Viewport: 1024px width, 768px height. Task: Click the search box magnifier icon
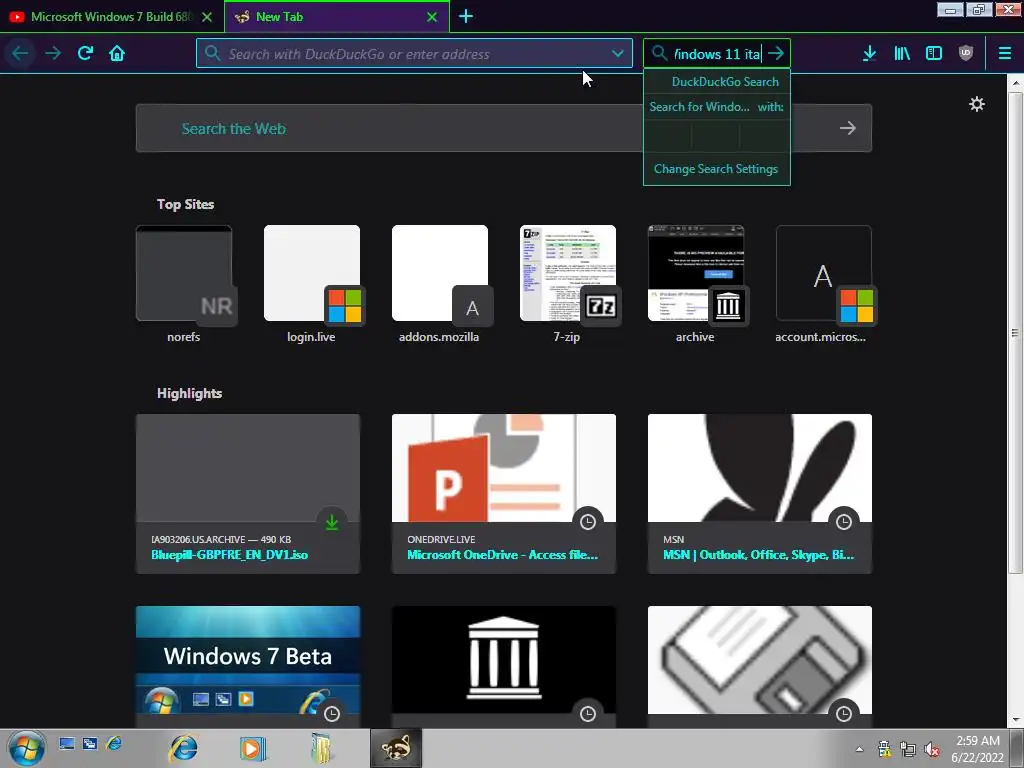pyautogui.click(x=659, y=53)
